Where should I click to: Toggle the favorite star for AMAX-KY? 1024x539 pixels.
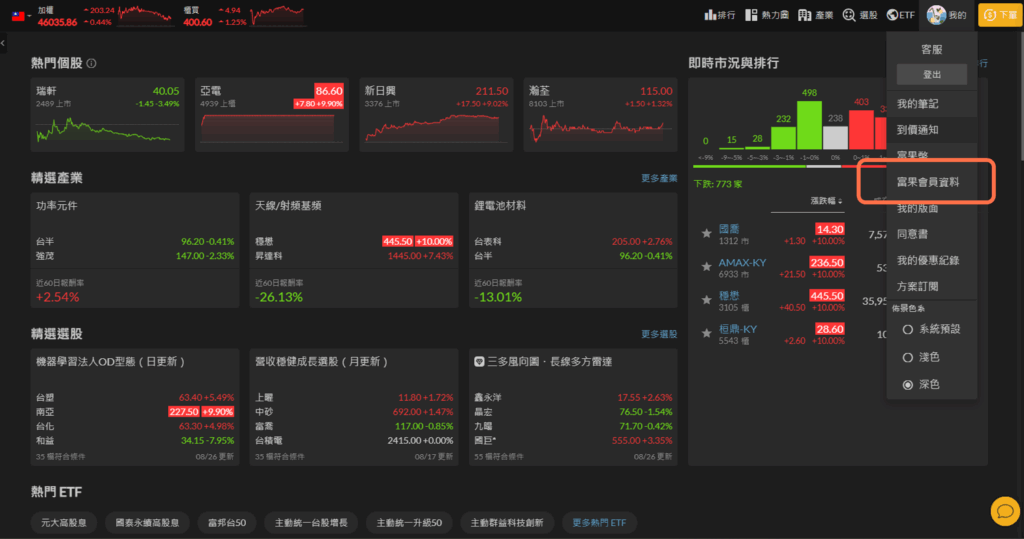coord(706,267)
